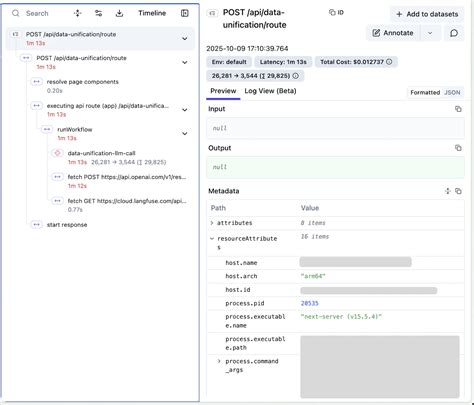Copy the Input section contents
474x405 pixels.
(x=458, y=109)
